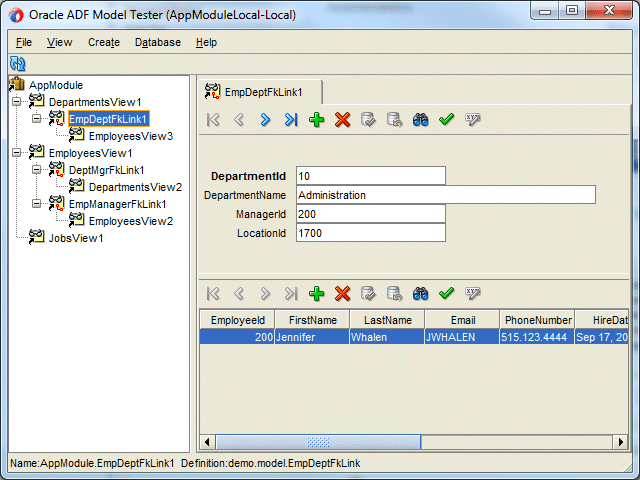The width and height of the screenshot is (640, 480).
Task: Delete employee row with lower red X
Action: (x=342, y=293)
